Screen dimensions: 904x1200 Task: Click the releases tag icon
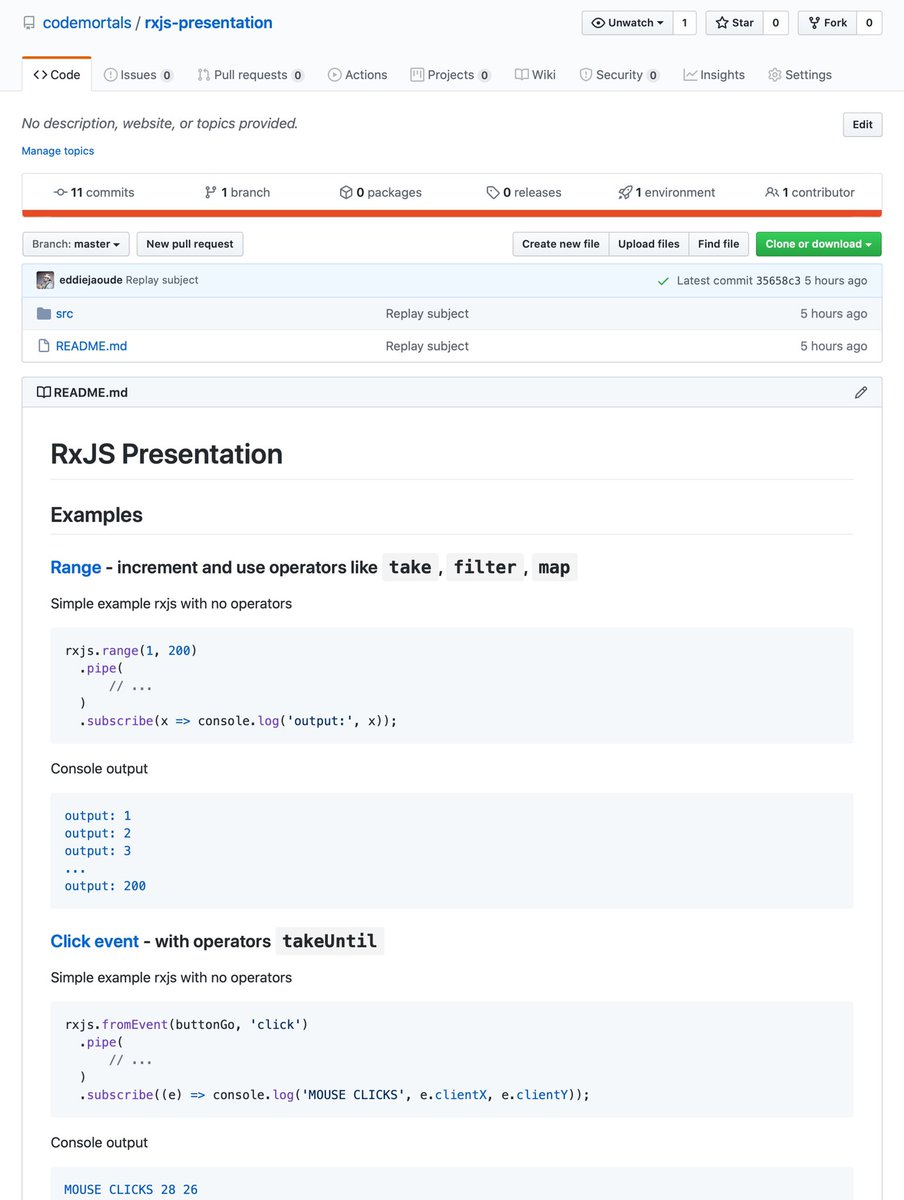[493, 192]
